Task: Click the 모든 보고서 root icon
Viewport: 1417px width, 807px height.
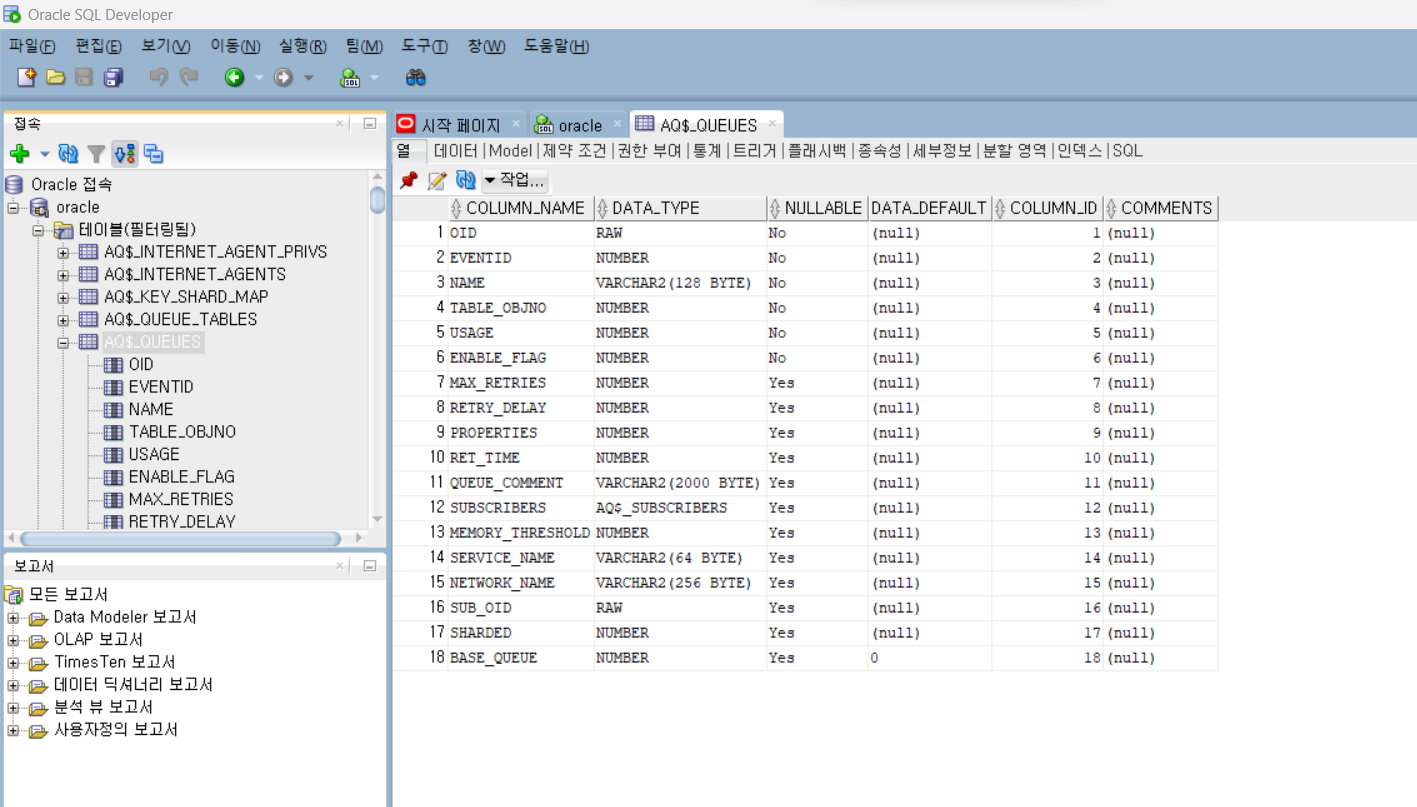Action: [x=14, y=594]
